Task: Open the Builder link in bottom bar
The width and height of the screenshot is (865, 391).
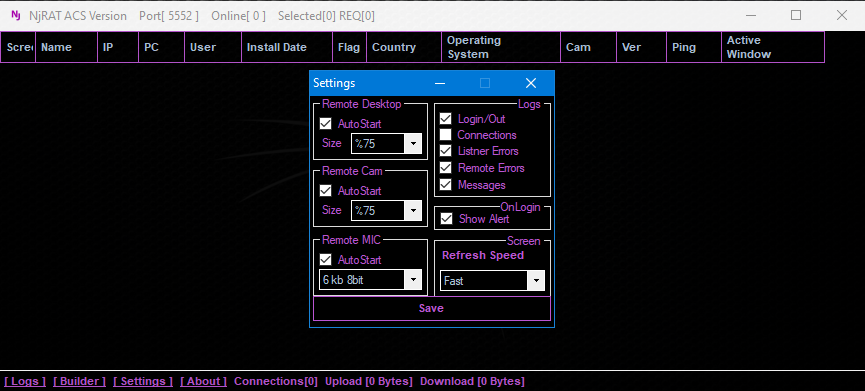Action: point(79,381)
